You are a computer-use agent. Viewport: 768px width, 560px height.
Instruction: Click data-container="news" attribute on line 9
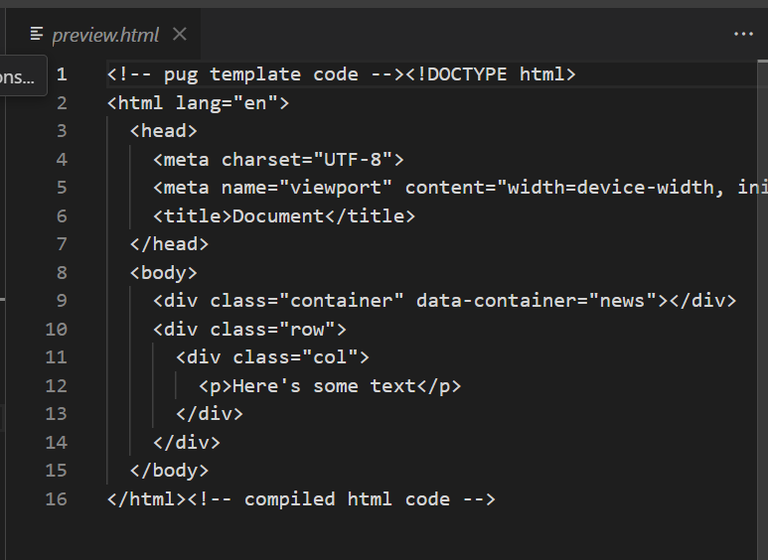(536, 300)
